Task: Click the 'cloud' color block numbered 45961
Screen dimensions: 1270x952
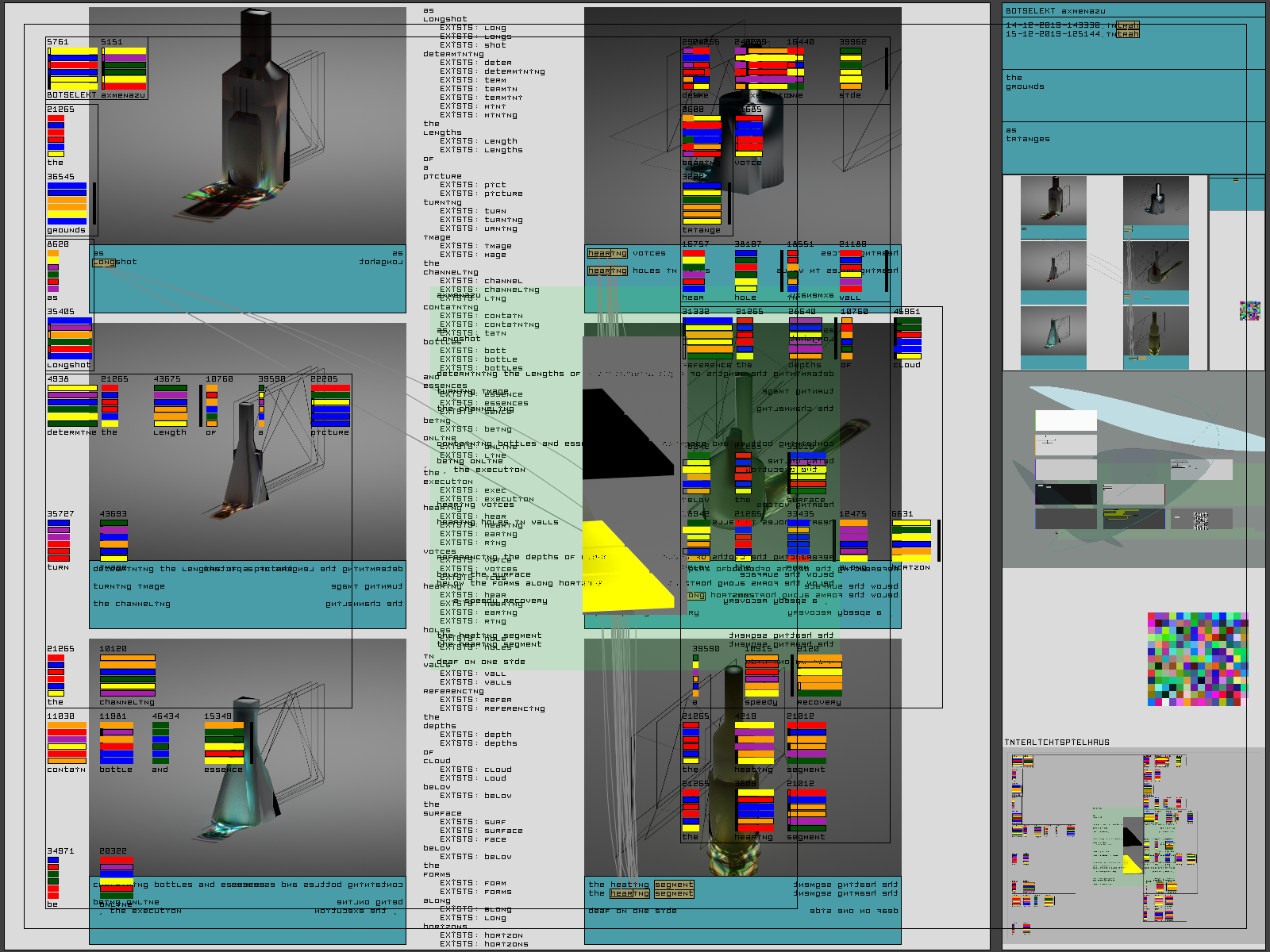Action: [x=907, y=338]
